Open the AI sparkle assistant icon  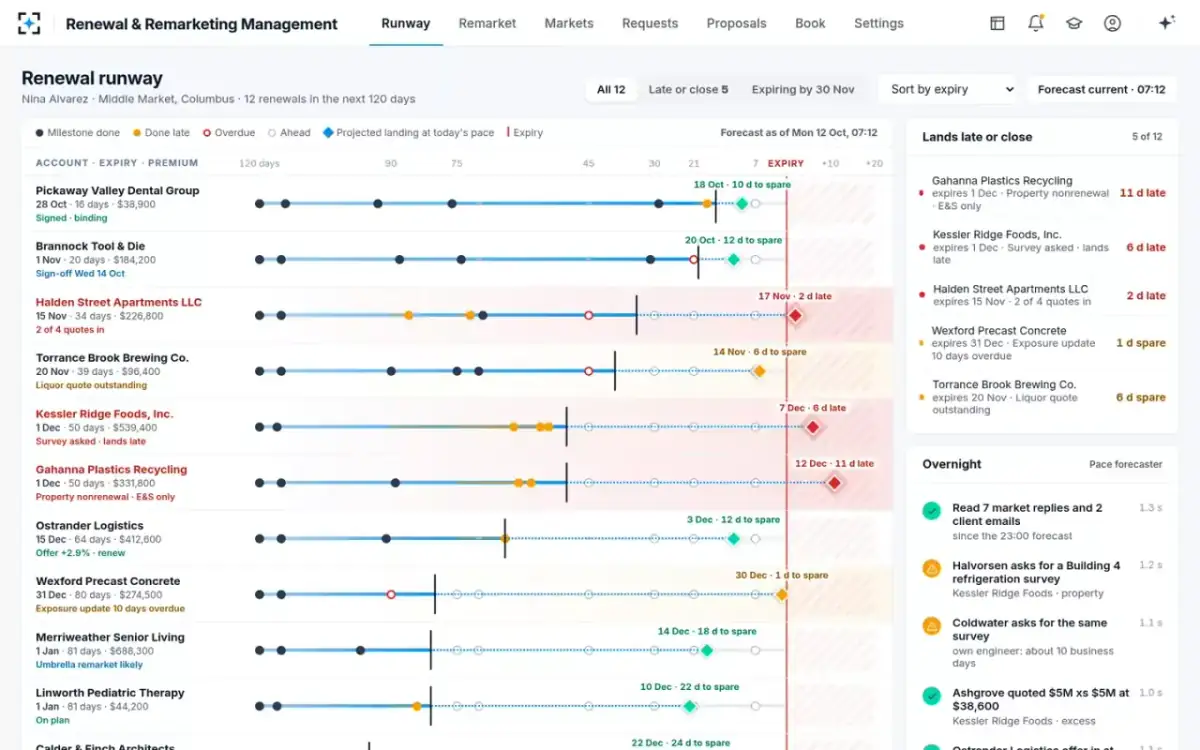point(1166,23)
